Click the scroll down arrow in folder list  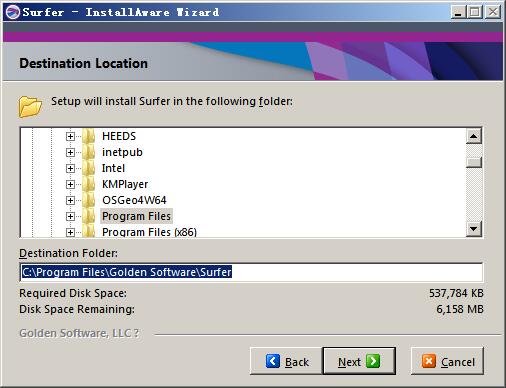tap(474, 229)
